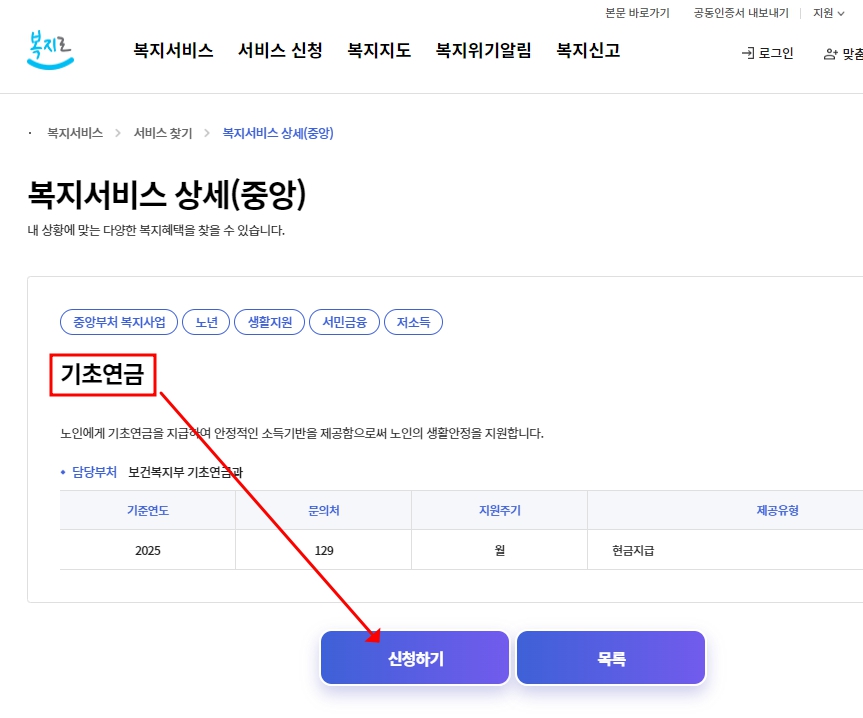Open the 복지위기알림 menu
The image size is (863, 718).
coord(483,50)
